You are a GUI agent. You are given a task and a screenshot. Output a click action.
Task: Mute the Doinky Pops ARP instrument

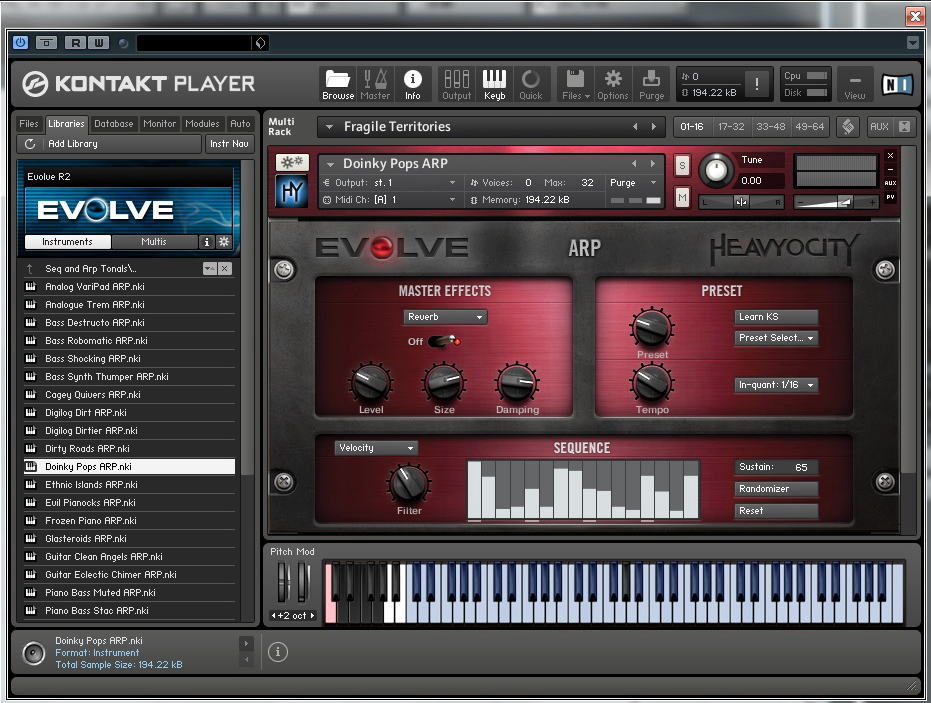tap(682, 197)
